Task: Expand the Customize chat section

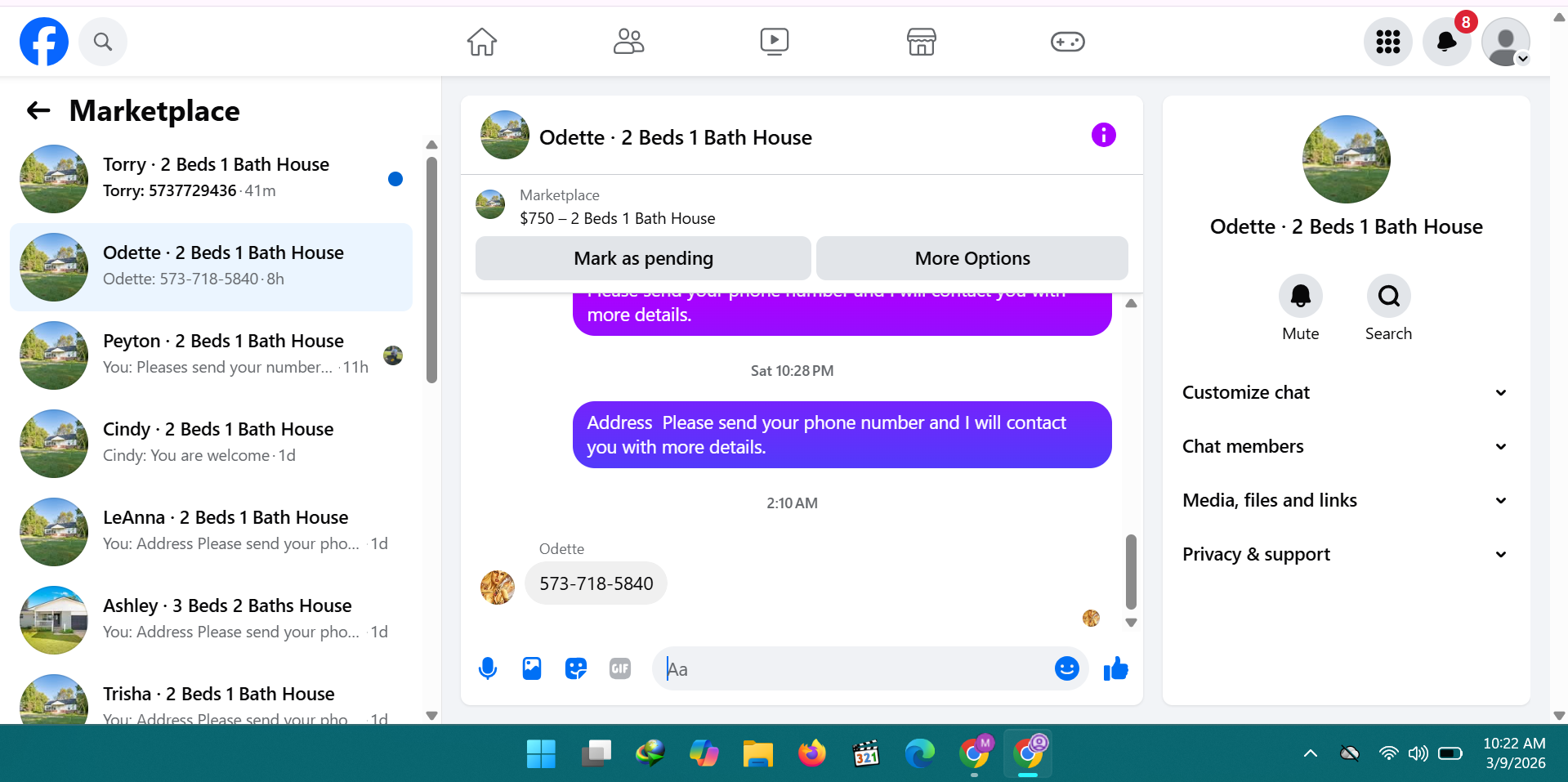Action: pyautogui.click(x=1346, y=392)
